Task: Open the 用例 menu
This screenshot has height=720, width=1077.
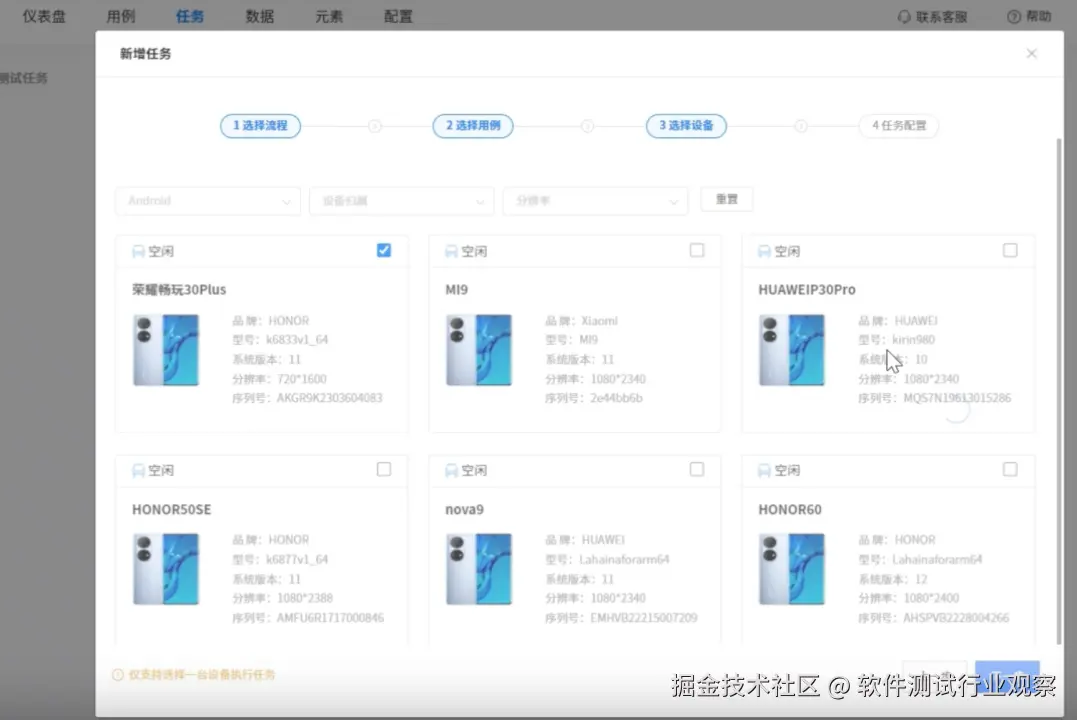Action: click(x=121, y=16)
